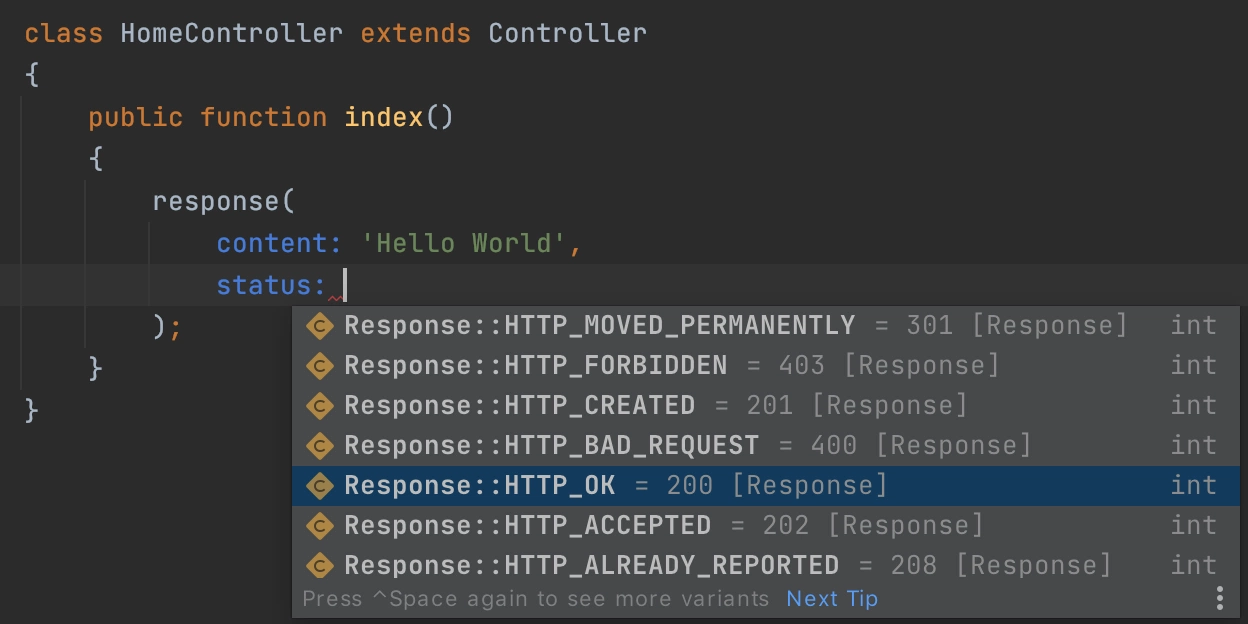Choose Response::HTTP_FORBIDDEN = 403 completion

[x=766, y=366]
